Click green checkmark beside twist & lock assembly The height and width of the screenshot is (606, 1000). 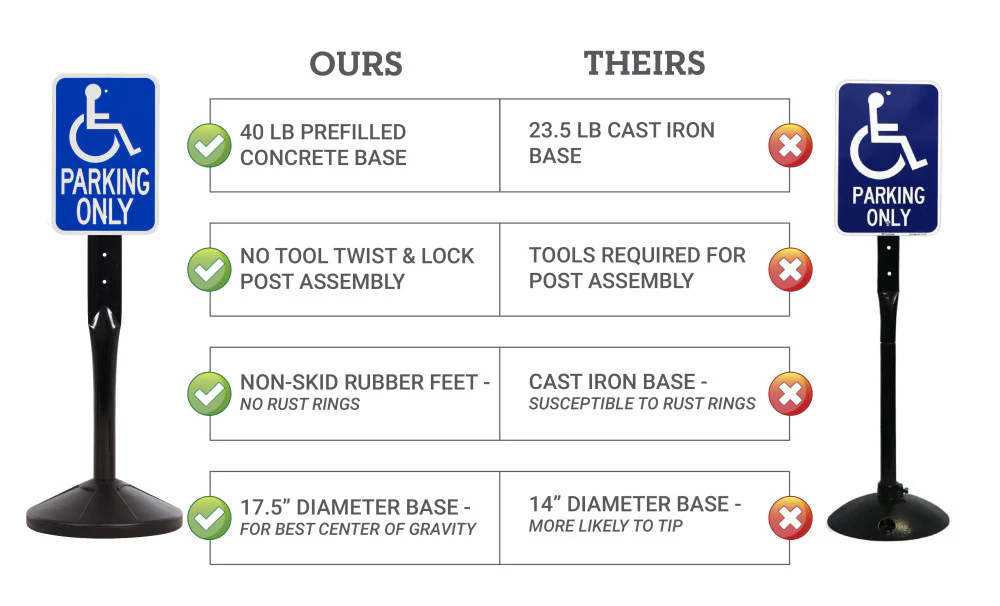coord(209,270)
